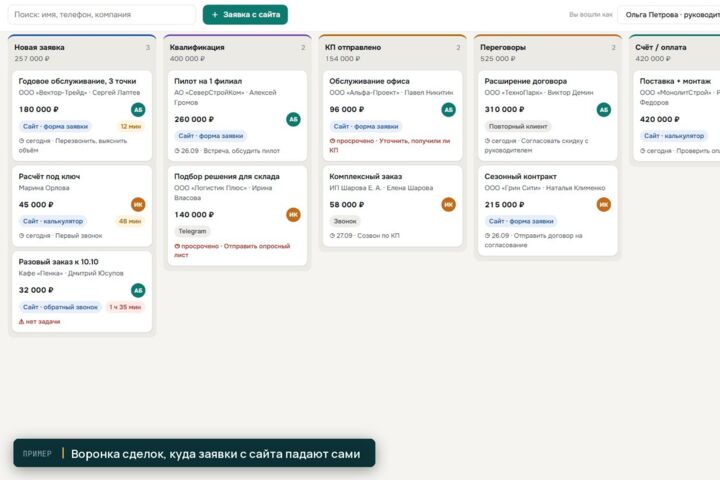This screenshot has height=480, width=720.
Task: Click task «Отправить договор на согласование»
Action: (x=533, y=240)
